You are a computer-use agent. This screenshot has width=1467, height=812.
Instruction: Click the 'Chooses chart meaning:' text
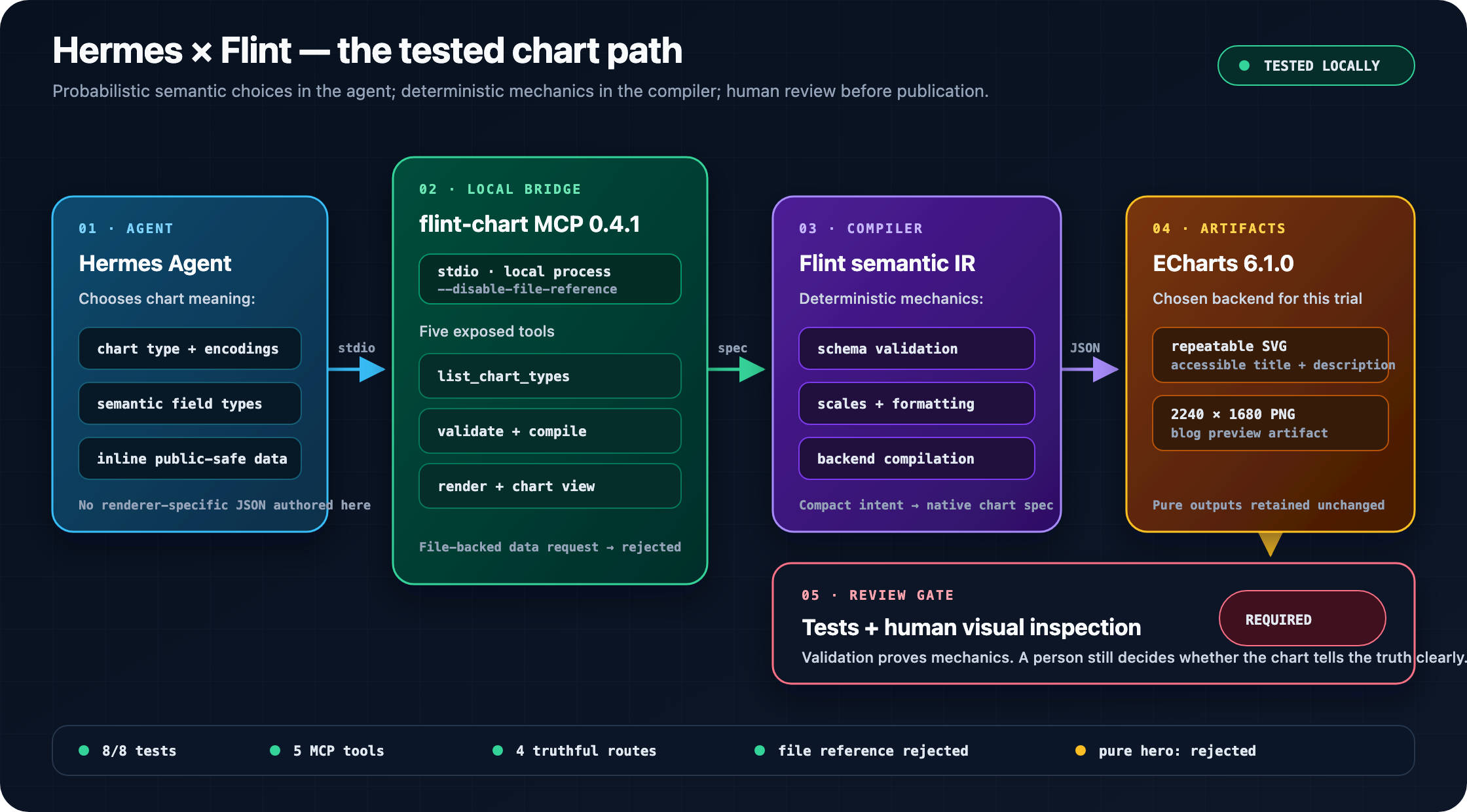pos(167,299)
